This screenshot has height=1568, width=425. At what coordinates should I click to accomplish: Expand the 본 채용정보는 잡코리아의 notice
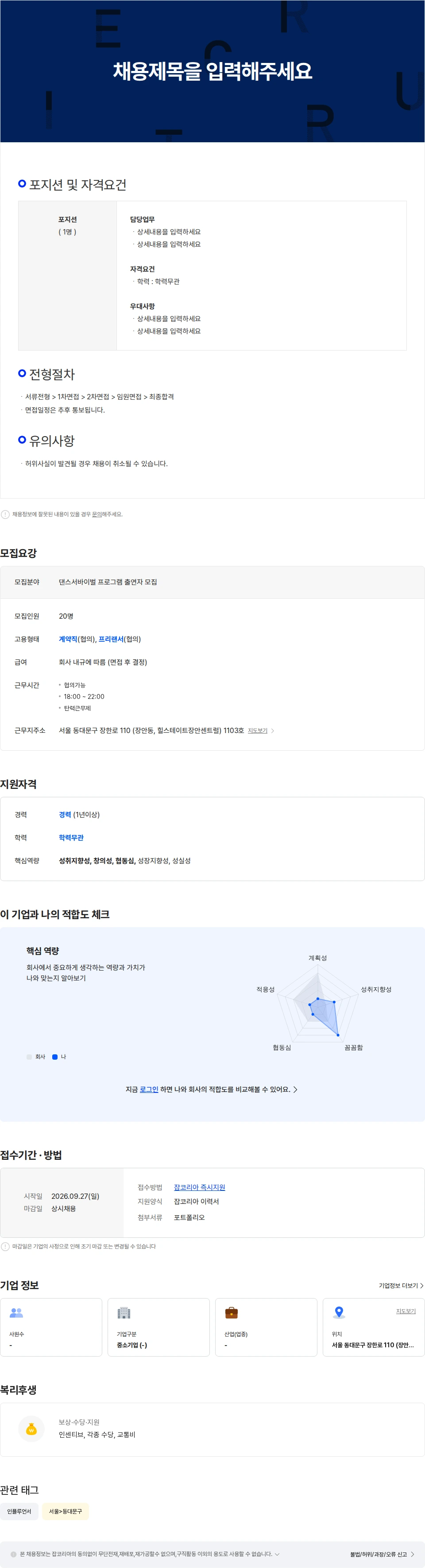click(277, 1554)
